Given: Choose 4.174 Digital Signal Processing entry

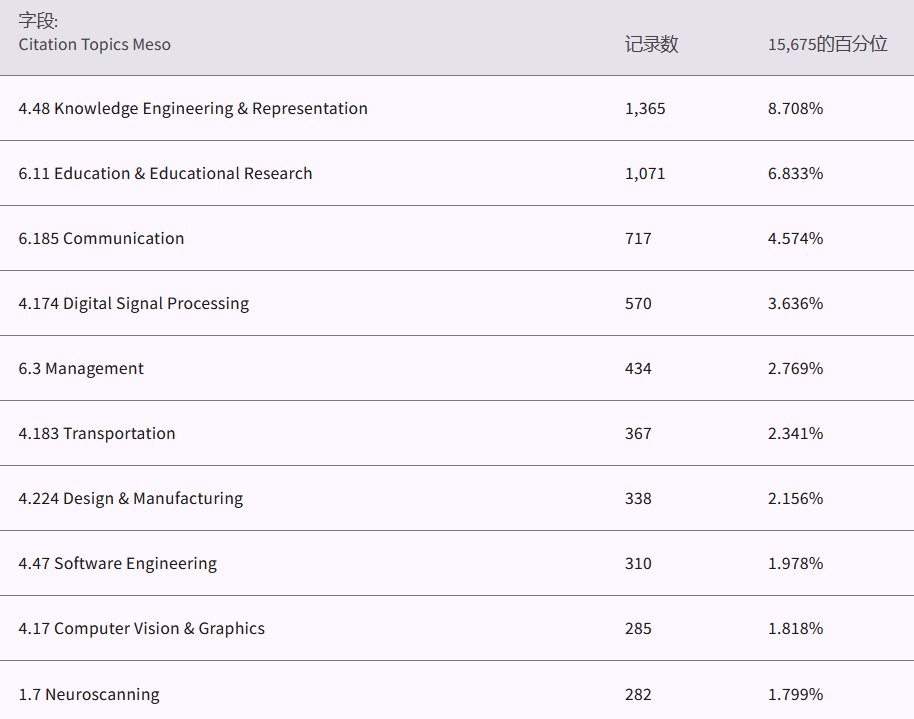Looking at the screenshot, I should pyautogui.click(x=133, y=303).
